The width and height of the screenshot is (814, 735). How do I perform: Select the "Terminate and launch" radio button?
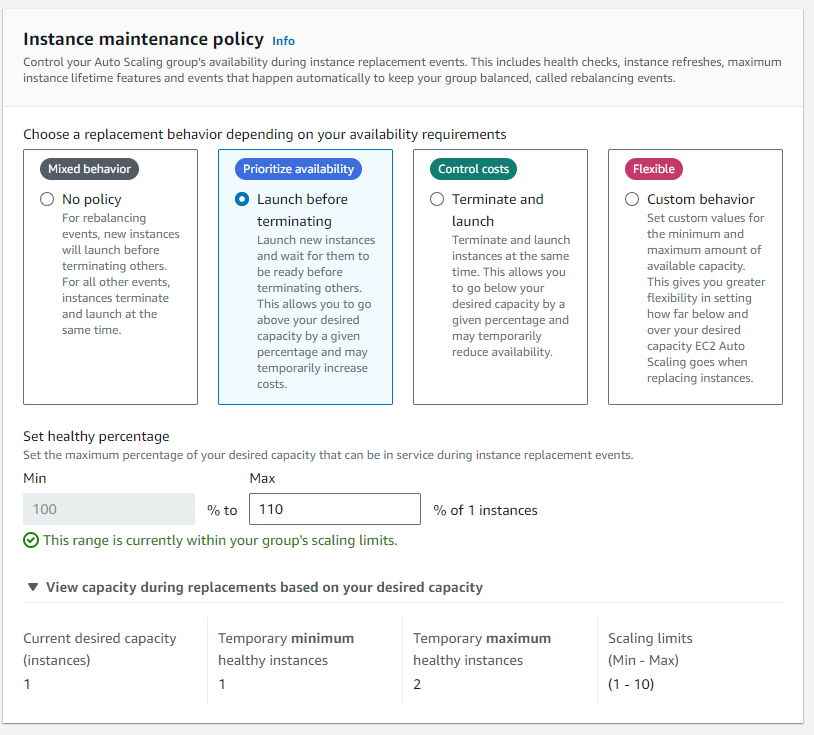(437, 199)
